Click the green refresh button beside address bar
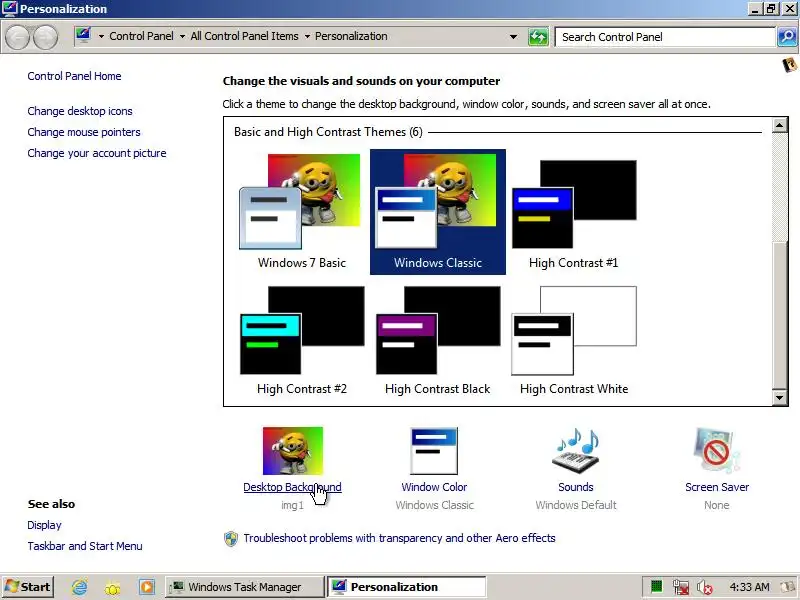800x600 pixels. 538,37
